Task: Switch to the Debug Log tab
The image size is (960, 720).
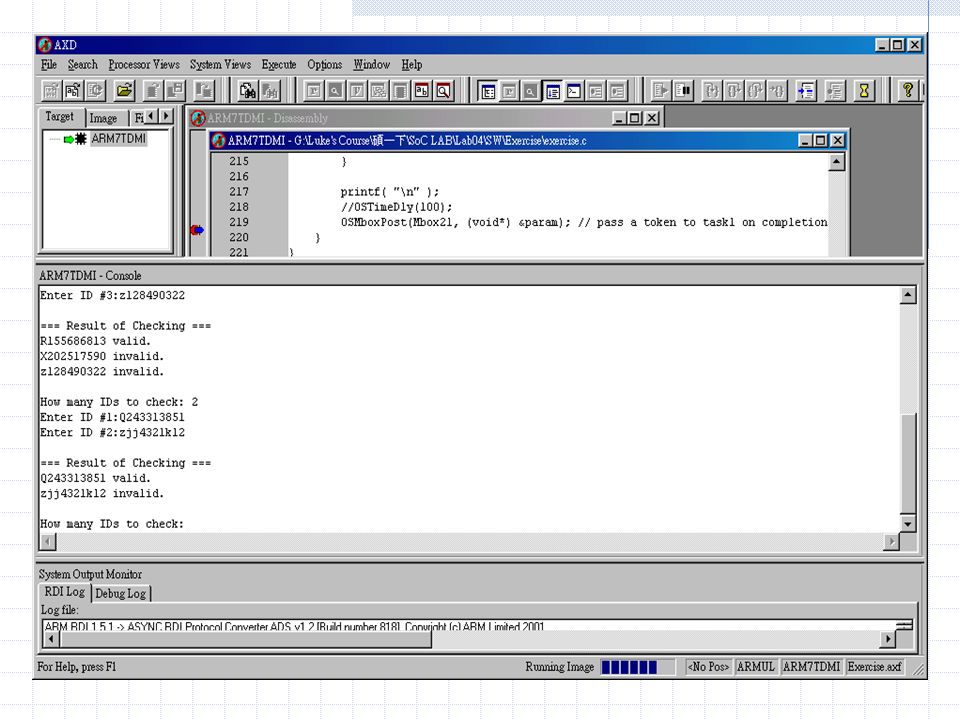Action: (x=121, y=593)
